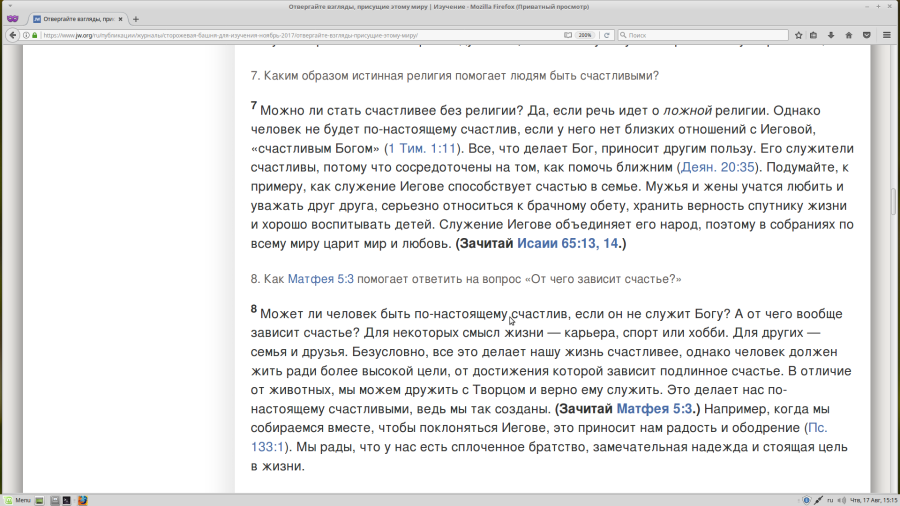This screenshot has height=506, width=900.
Task: Click the private browsing mask icon
Action: tap(12, 19)
